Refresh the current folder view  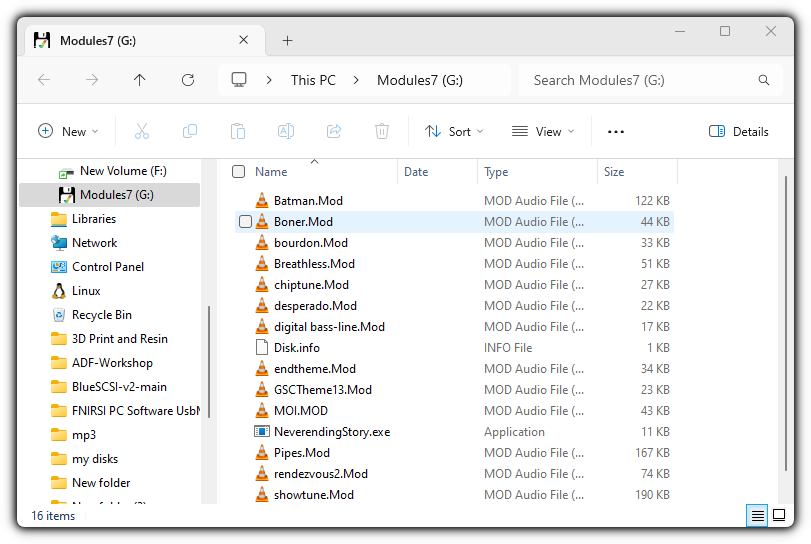click(x=188, y=80)
